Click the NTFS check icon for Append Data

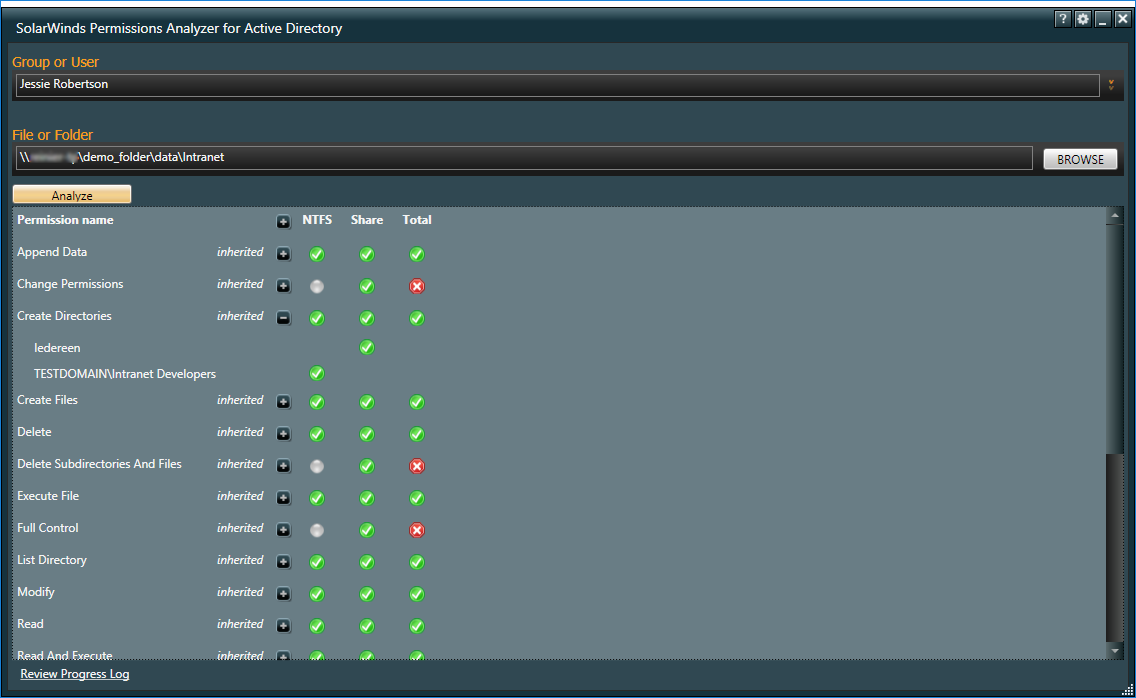click(317, 254)
